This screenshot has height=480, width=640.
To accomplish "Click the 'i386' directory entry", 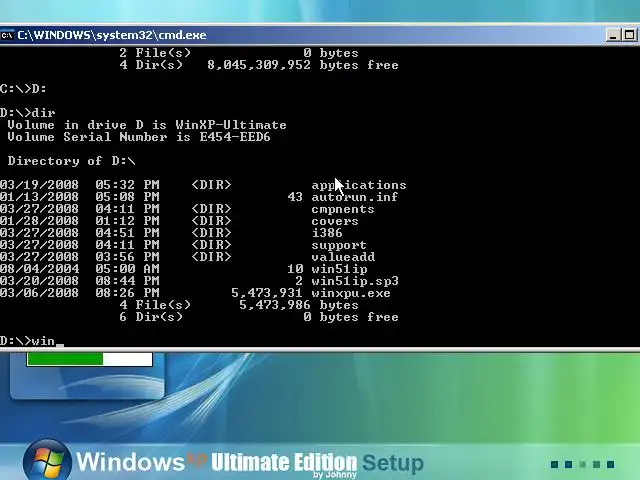I will point(327,233).
